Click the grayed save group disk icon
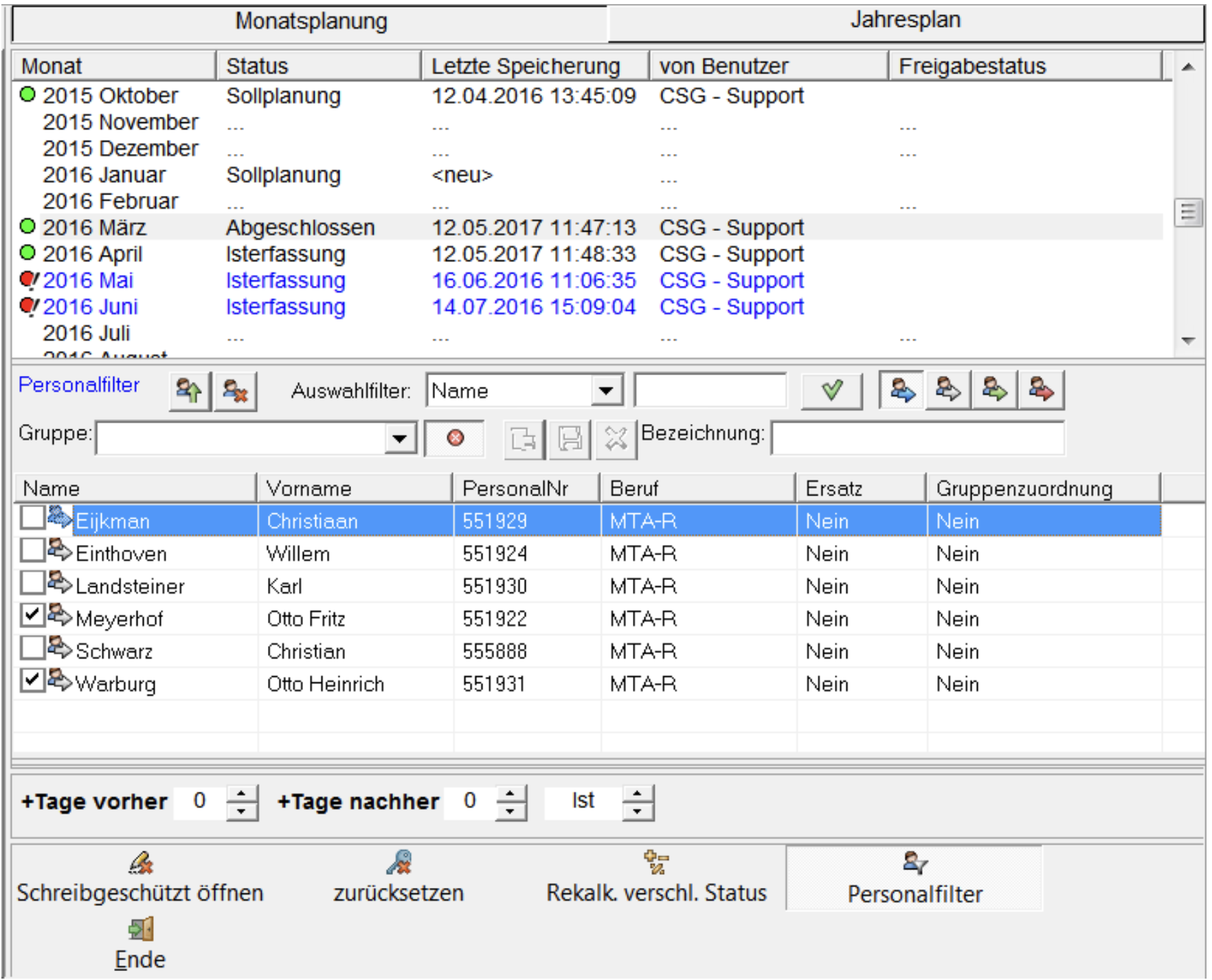Image resolution: width=1212 pixels, height=980 pixels. tap(570, 438)
